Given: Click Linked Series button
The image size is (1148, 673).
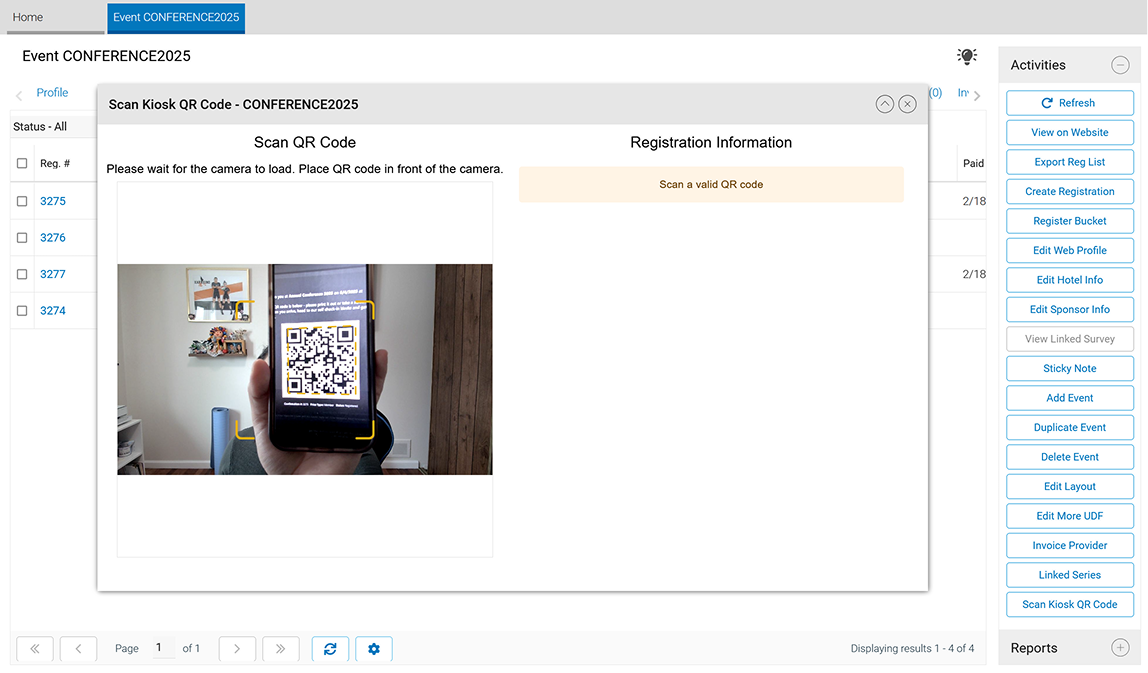Looking at the screenshot, I should tap(1070, 575).
